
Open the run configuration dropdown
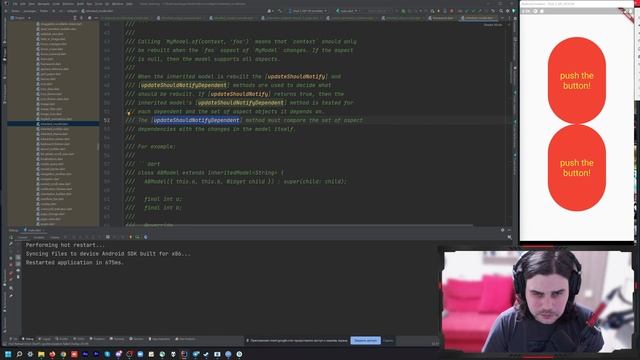[x=347, y=11]
